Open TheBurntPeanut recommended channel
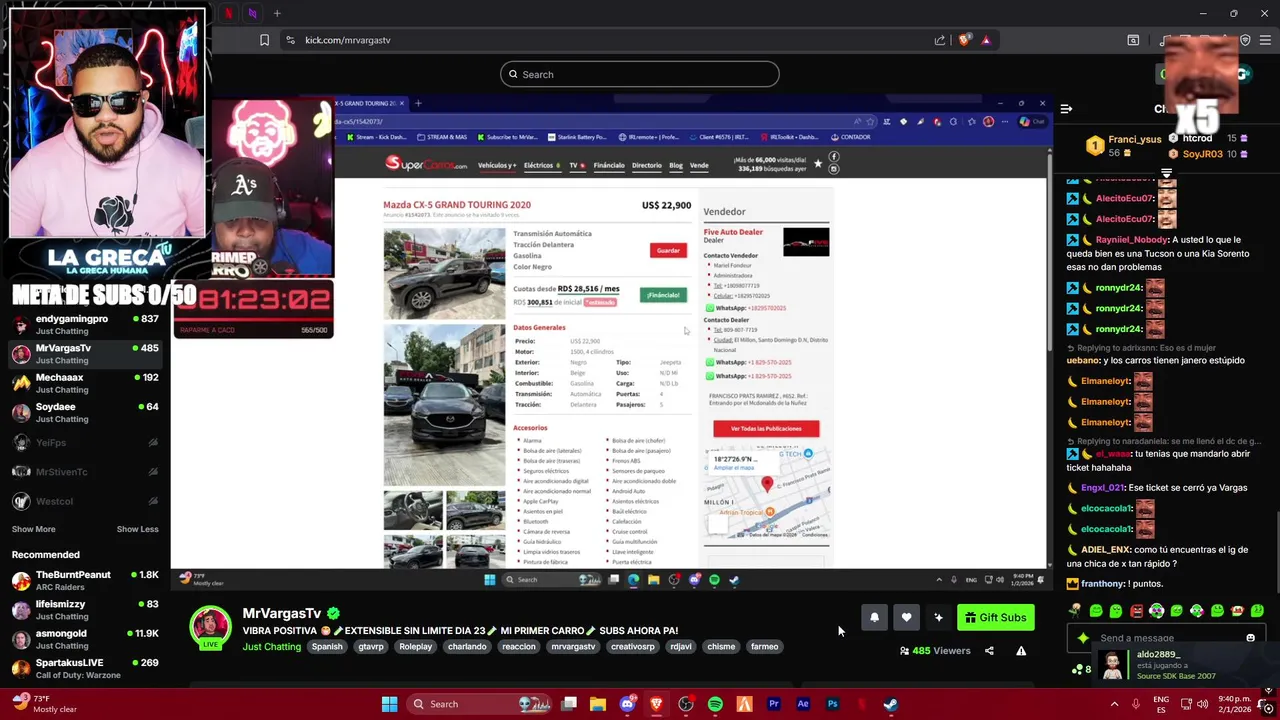The width and height of the screenshot is (1280, 720). (85, 580)
